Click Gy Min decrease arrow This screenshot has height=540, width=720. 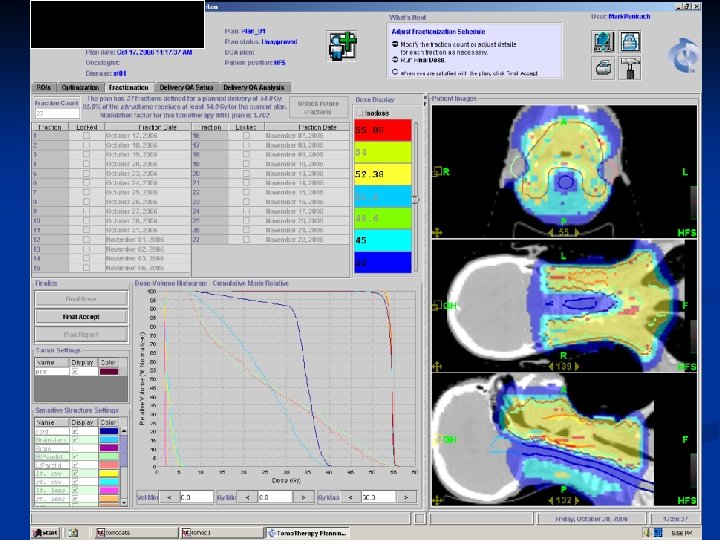(x=248, y=497)
